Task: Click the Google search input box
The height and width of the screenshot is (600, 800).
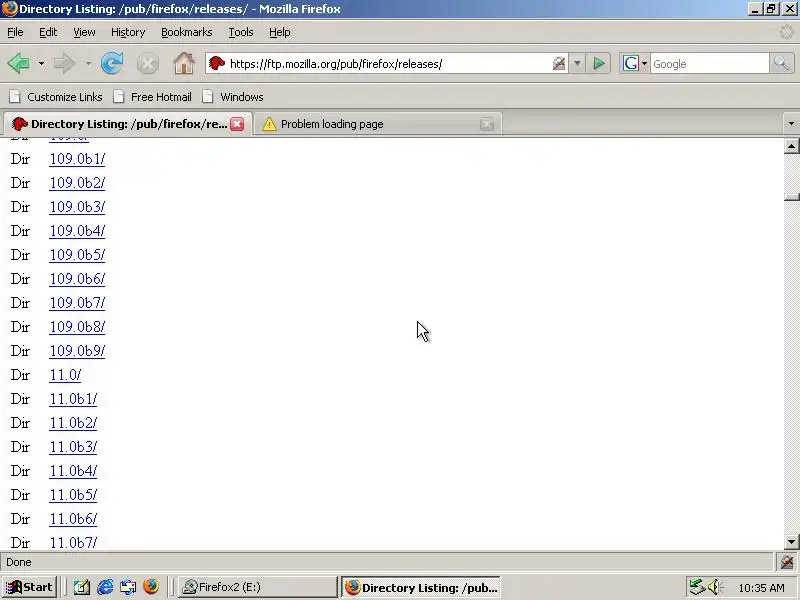Action: (709, 64)
